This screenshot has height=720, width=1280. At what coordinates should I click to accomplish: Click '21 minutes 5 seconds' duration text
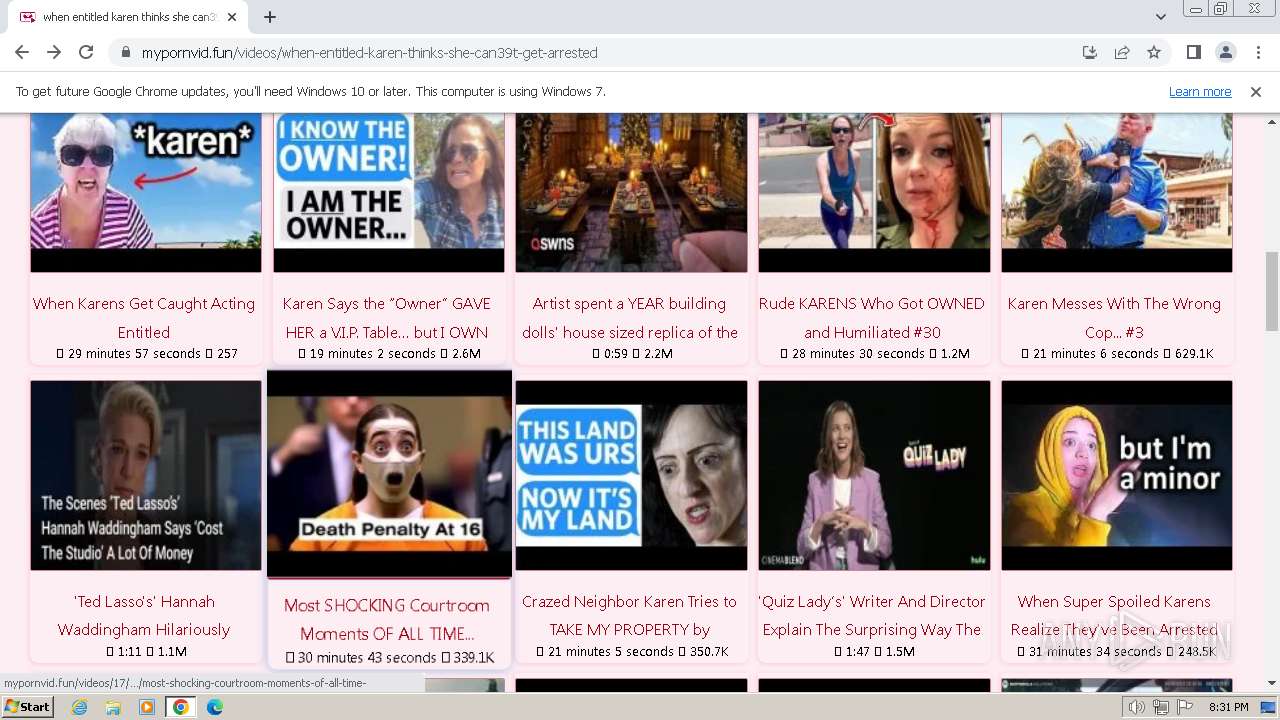(x=612, y=652)
